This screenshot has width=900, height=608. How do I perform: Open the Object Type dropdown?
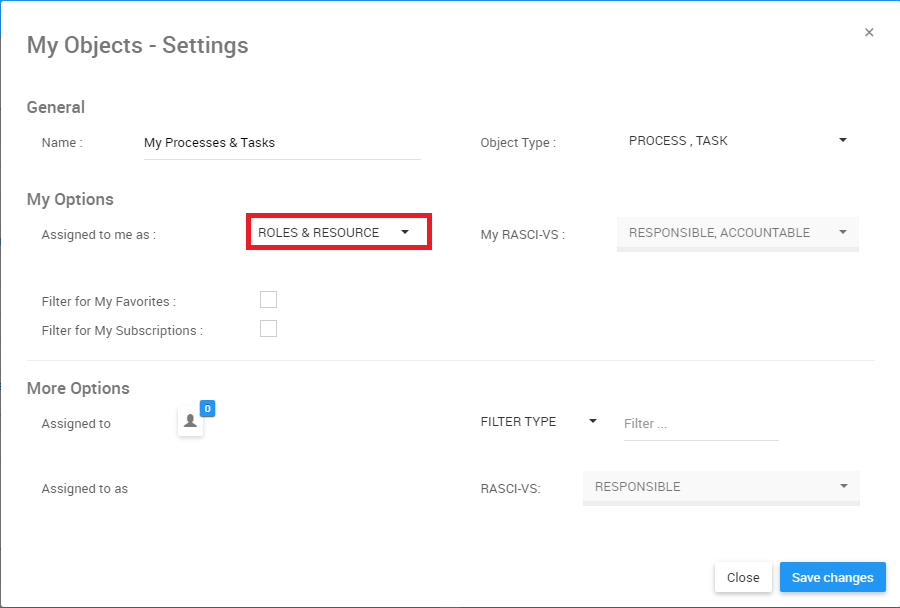coord(737,141)
